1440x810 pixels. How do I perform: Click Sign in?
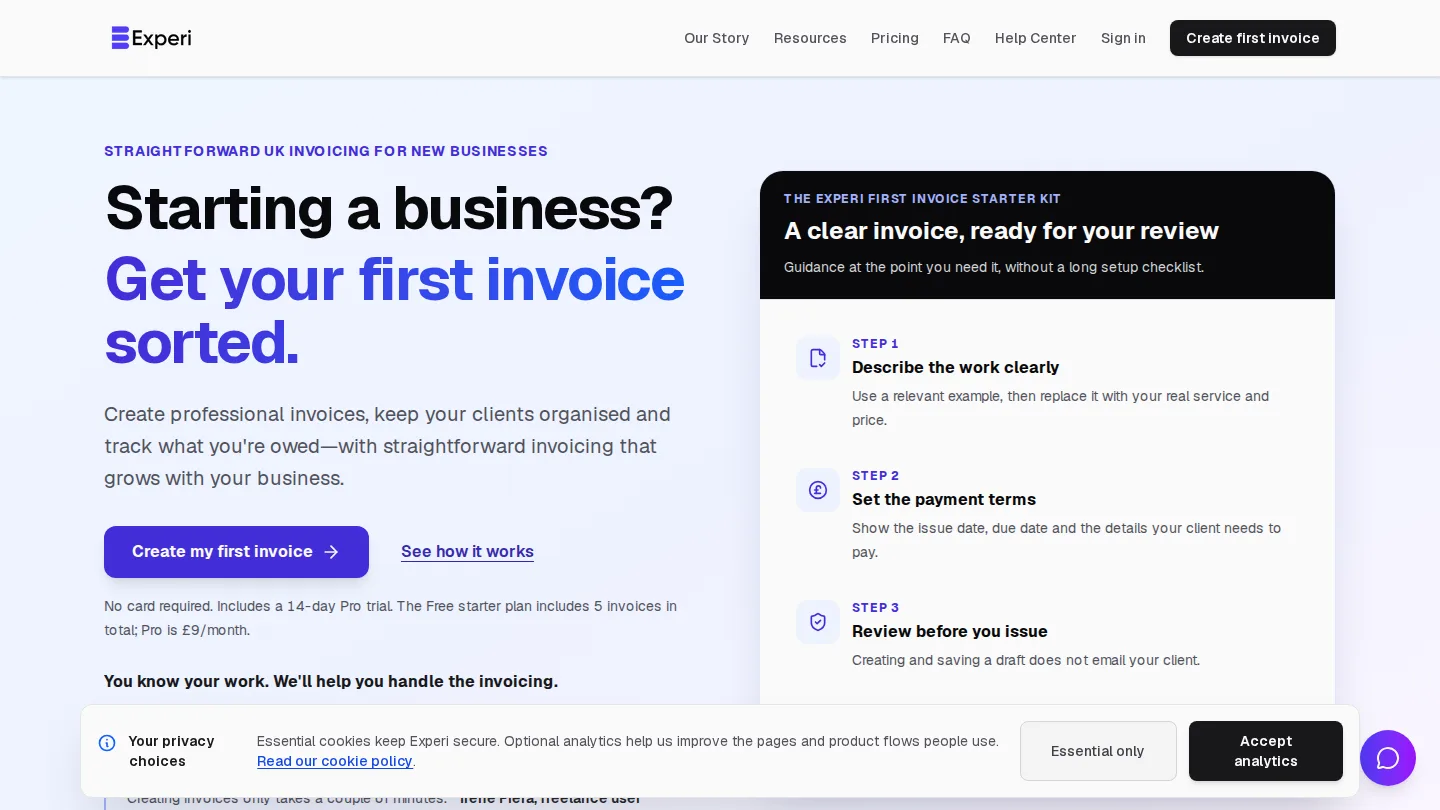tap(1123, 38)
